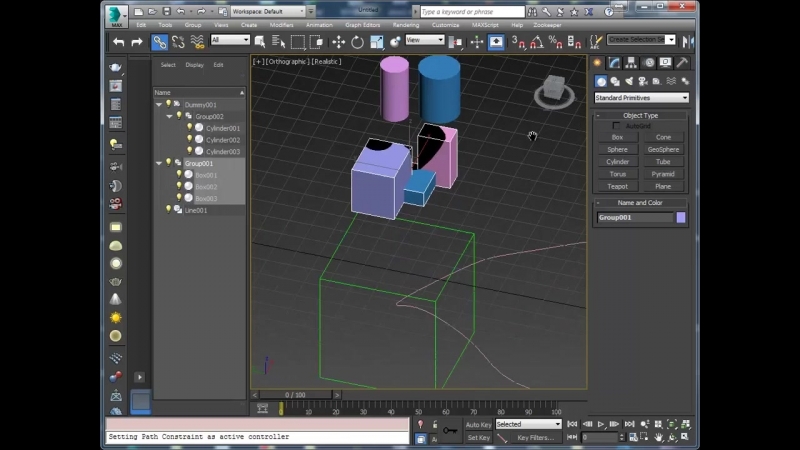Image resolution: width=800 pixels, height=450 pixels.
Task: Click the Torus primitive button
Action: pyautogui.click(x=617, y=174)
